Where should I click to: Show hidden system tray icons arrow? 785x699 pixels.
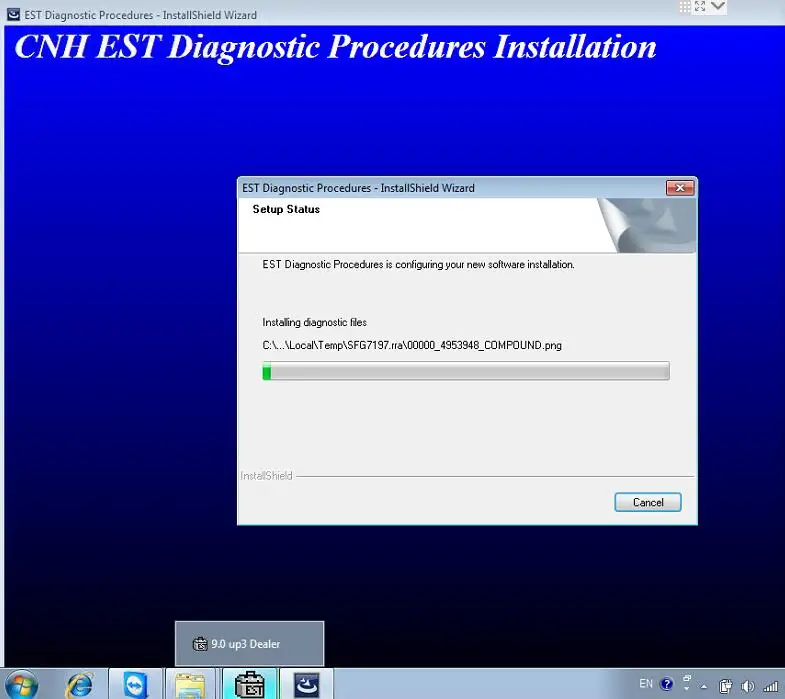click(703, 686)
